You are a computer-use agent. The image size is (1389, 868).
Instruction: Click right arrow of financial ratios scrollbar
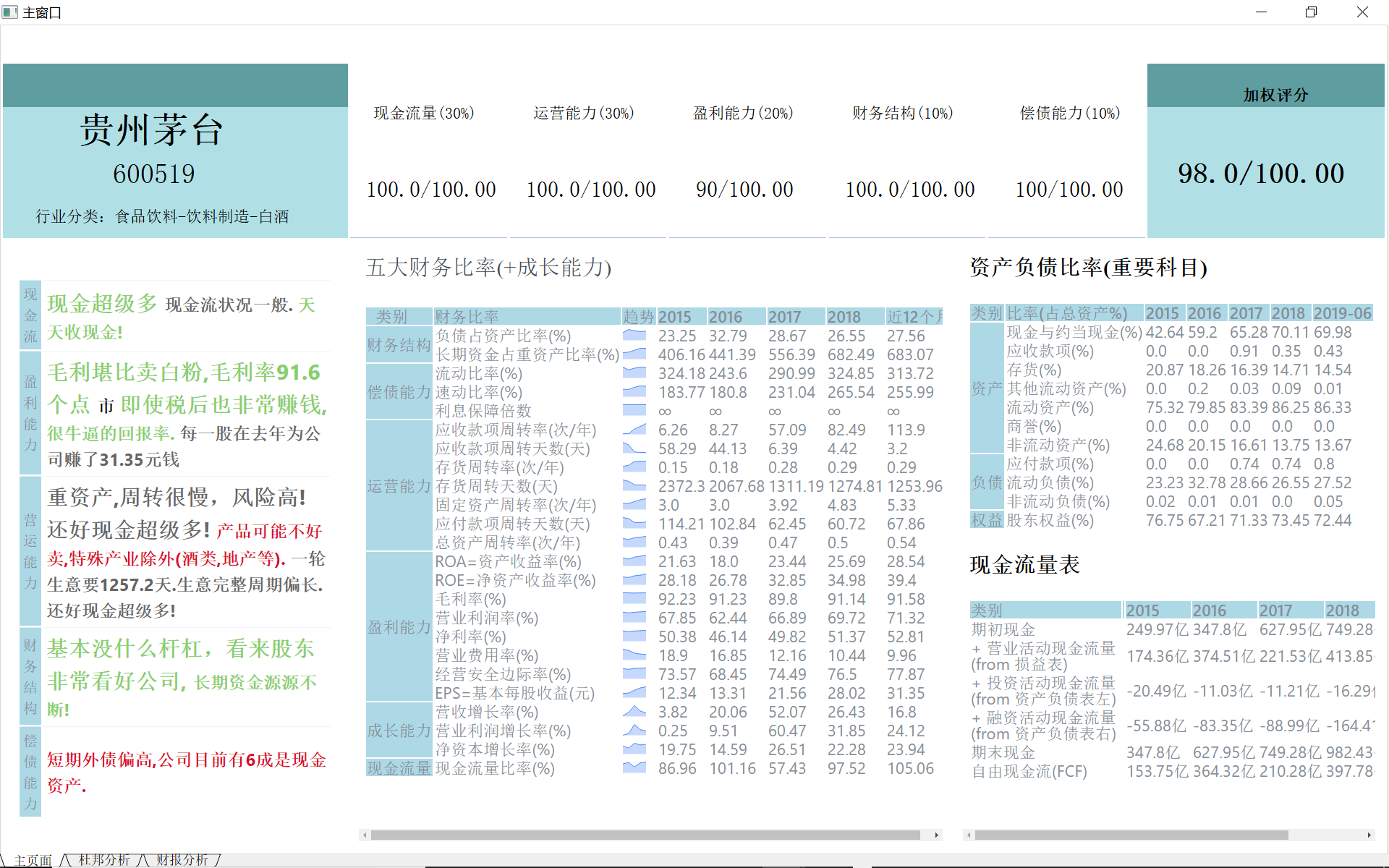937,835
